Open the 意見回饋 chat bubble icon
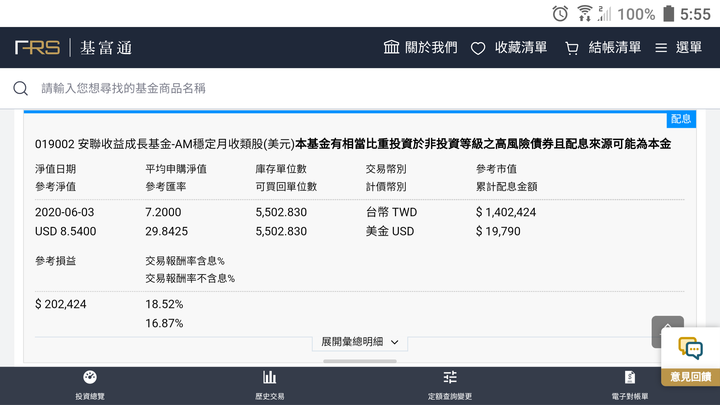720x405 pixels. point(690,348)
